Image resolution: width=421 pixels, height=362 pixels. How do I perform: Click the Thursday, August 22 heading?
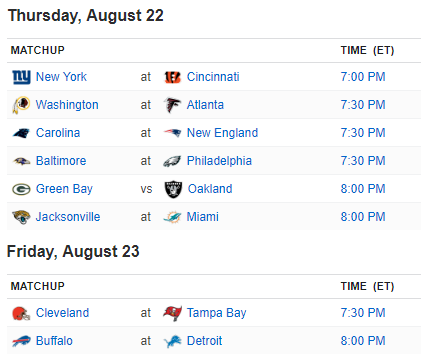[x=86, y=16]
